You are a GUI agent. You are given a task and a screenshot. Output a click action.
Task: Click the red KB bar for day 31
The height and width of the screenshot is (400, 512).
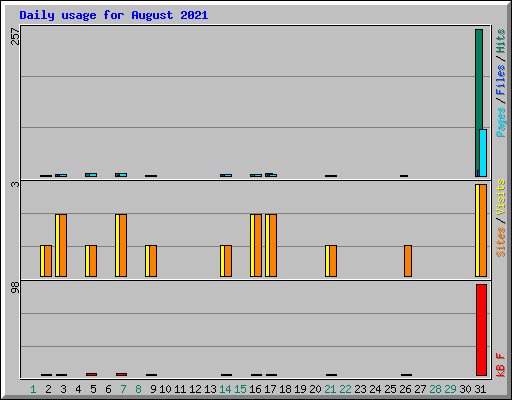[481, 330]
